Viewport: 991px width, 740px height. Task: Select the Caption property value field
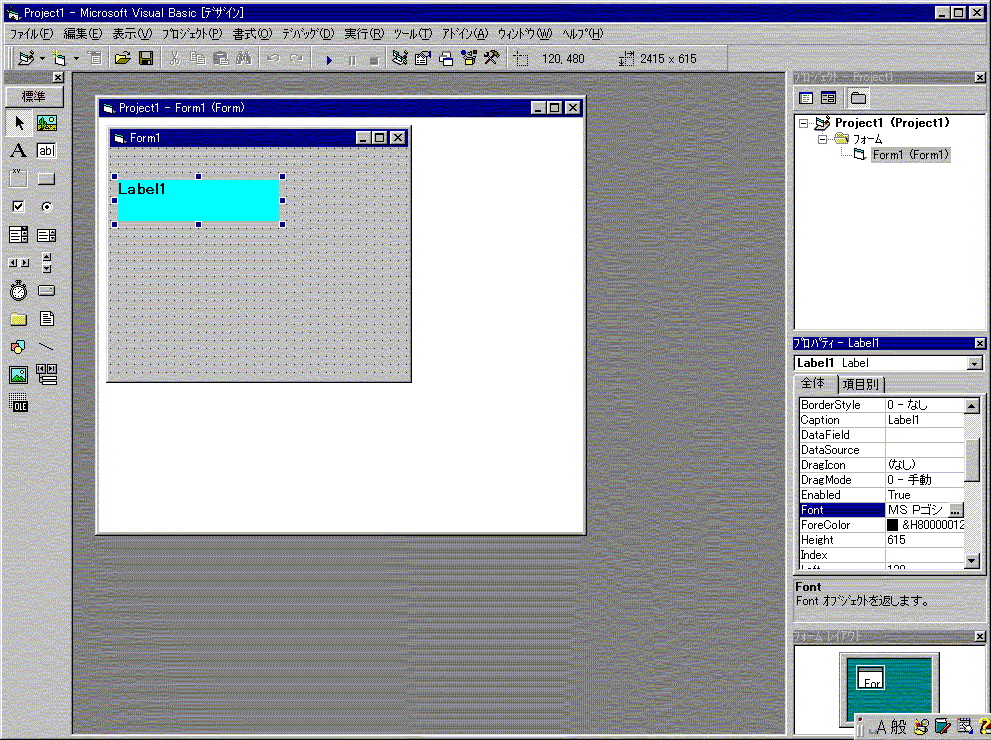coord(924,420)
